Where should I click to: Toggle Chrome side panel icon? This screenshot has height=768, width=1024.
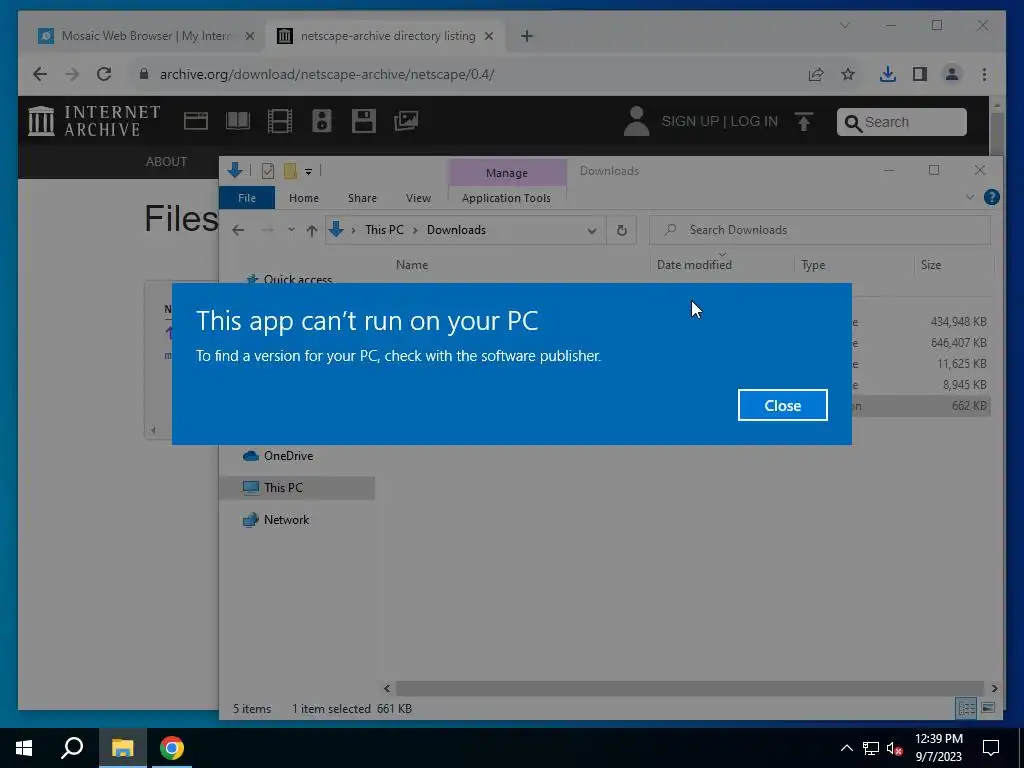pos(920,74)
